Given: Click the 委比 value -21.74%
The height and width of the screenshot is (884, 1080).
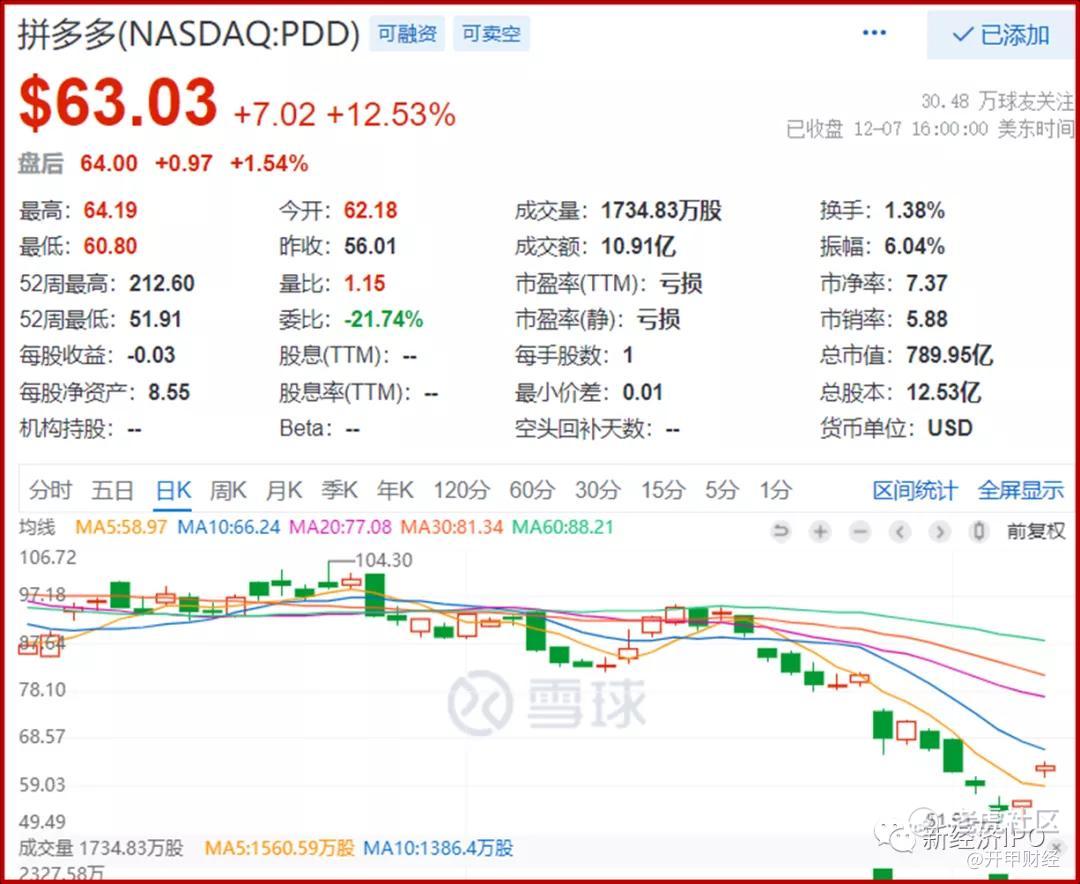Looking at the screenshot, I should point(384,320).
